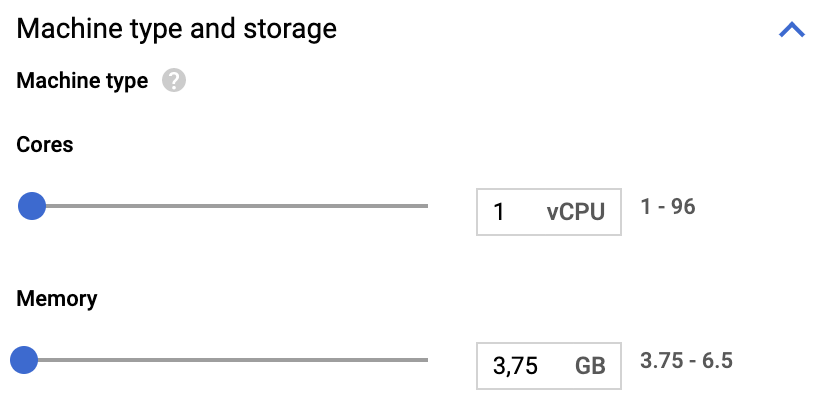The height and width of the screenshot is (400, 816).
Task: Set memory to maximum at slider track end
Action: click(x=426, y=360)
